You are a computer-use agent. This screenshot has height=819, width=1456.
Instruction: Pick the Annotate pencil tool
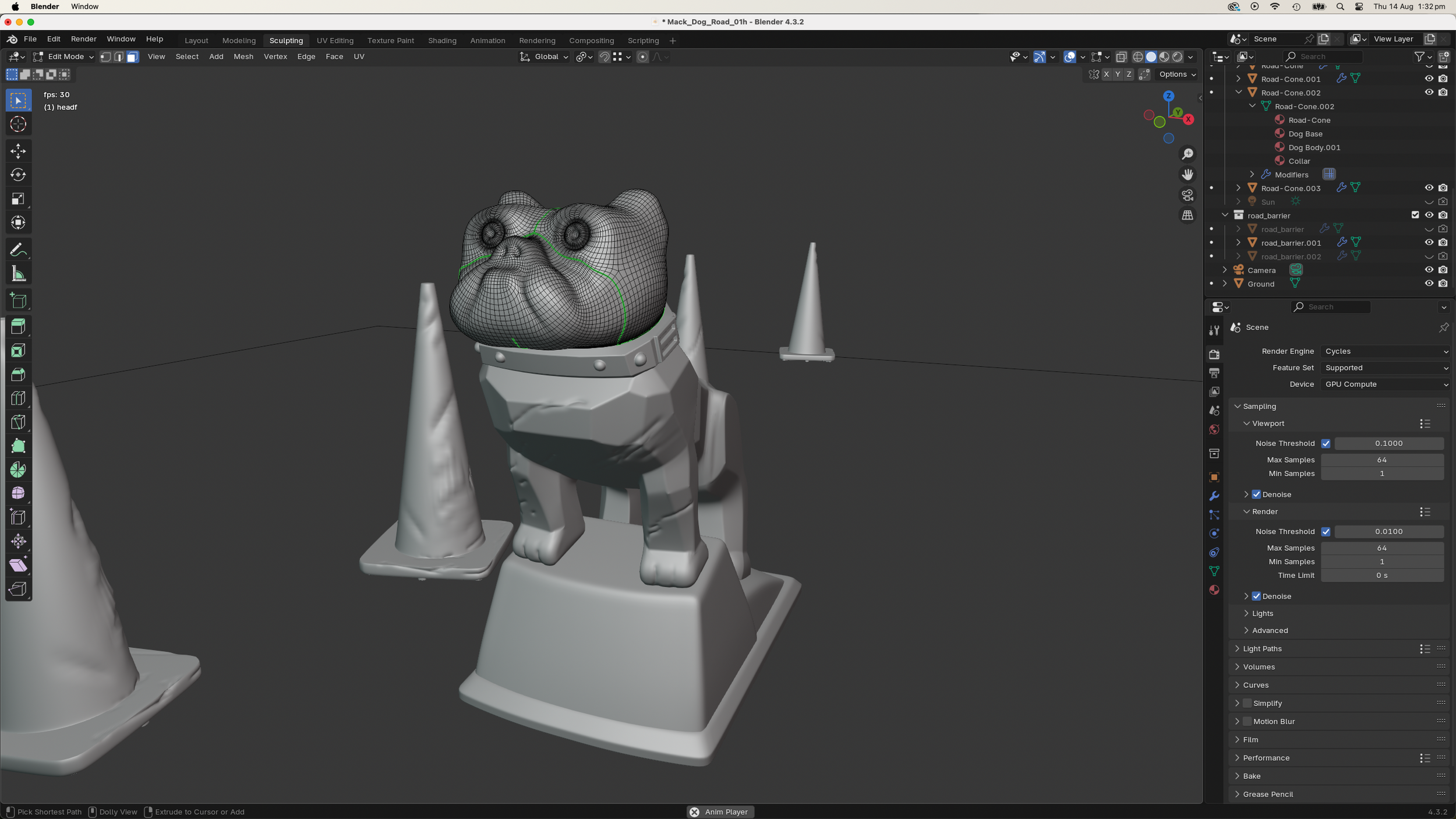(x=18, y=250)
